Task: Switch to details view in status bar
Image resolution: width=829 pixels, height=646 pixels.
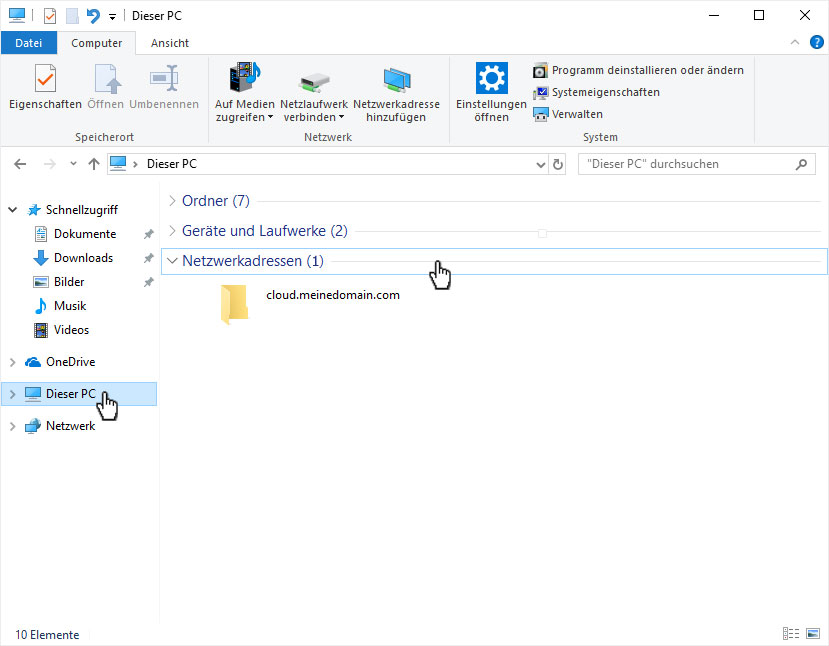Action: (x=791, y=633)
